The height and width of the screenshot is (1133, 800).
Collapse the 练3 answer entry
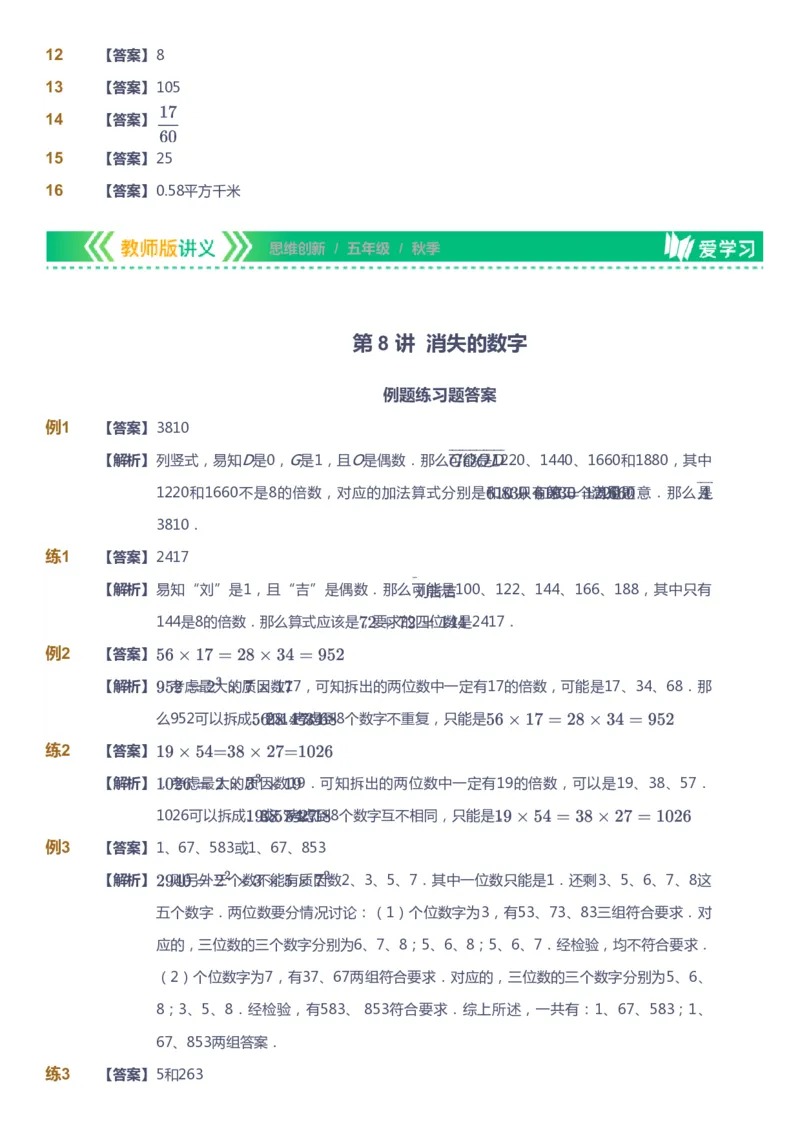[x=60, y=1075]
